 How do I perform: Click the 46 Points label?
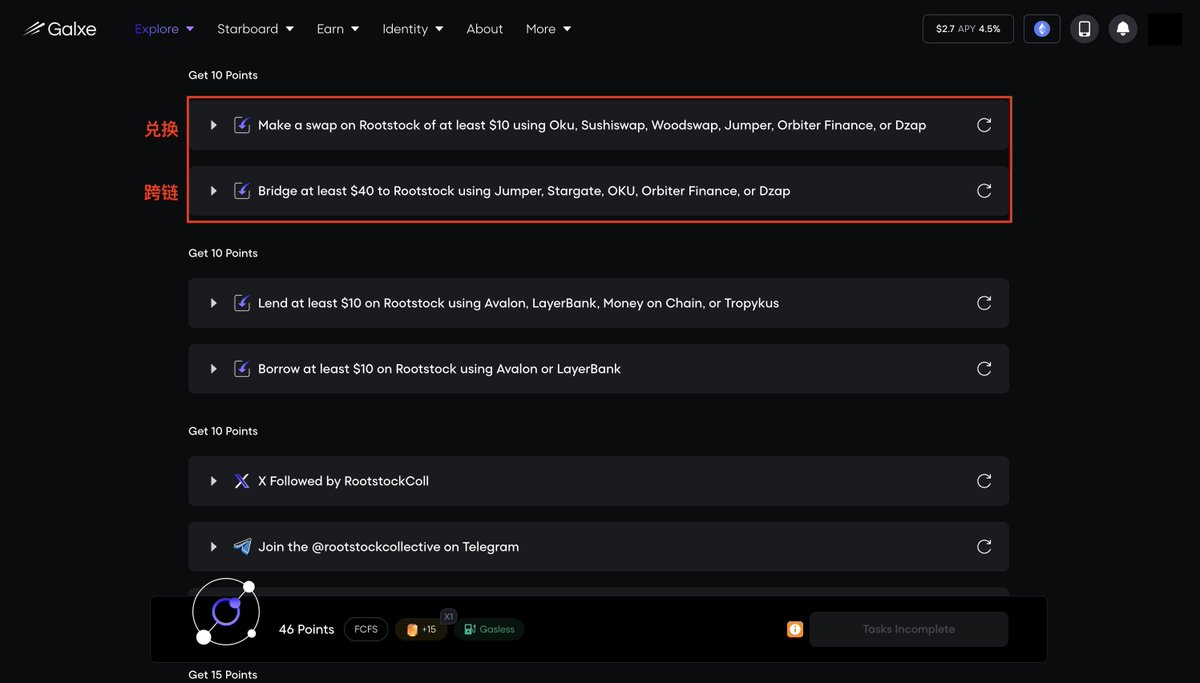(306, 629)
